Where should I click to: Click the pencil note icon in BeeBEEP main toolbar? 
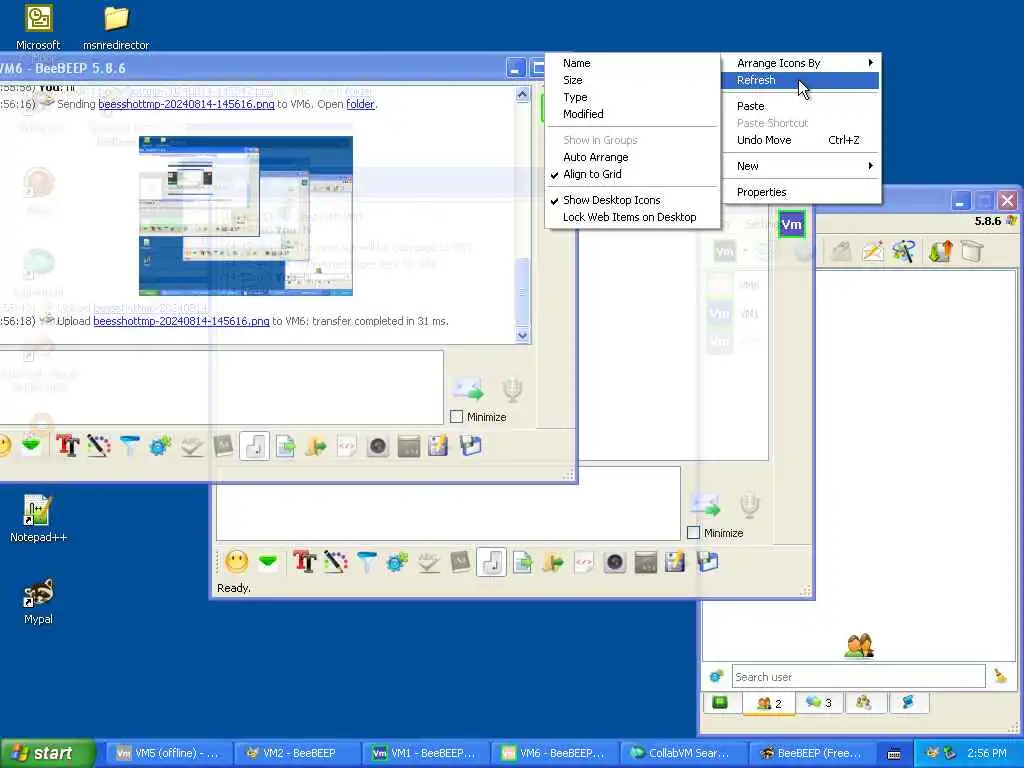pyautogui.click(x=873, y=251)
